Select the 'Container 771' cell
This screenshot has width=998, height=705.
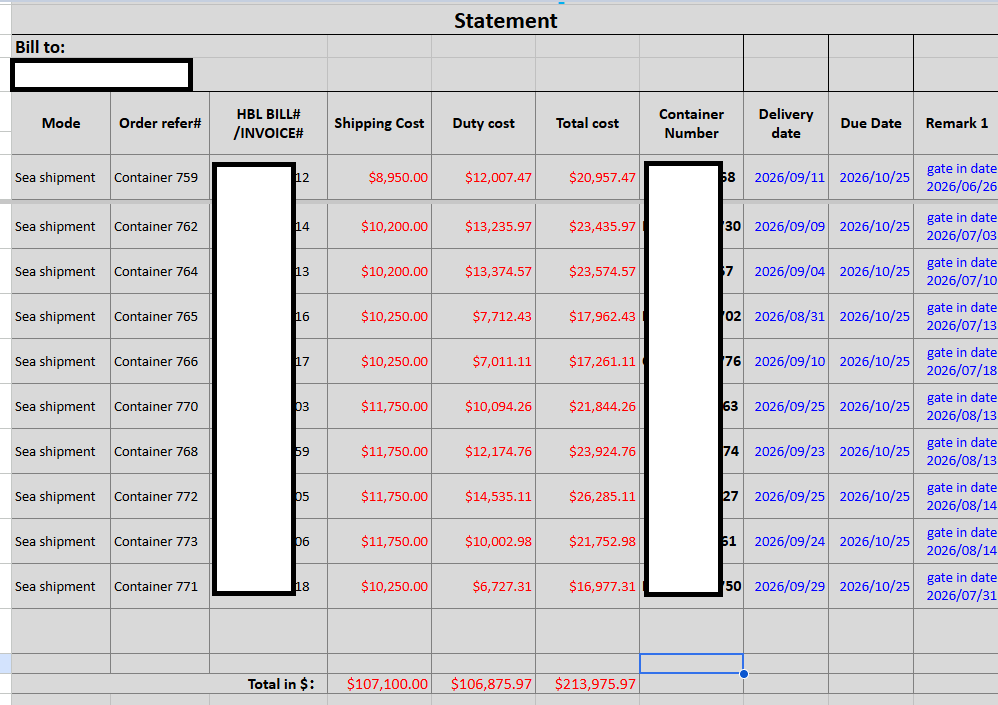[x=160, y=587]
